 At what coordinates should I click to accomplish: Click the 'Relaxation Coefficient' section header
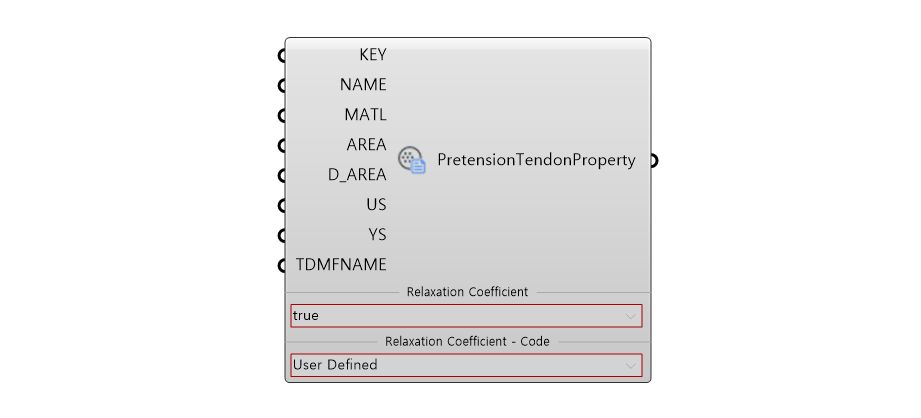tap(468, 292)
